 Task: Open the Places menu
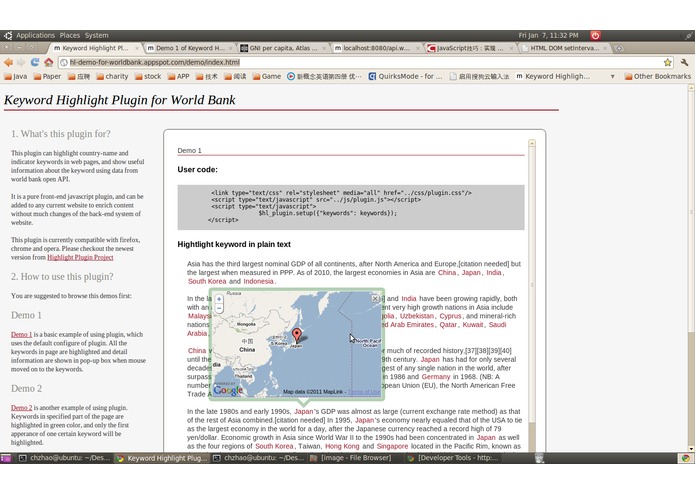point(70,35)
